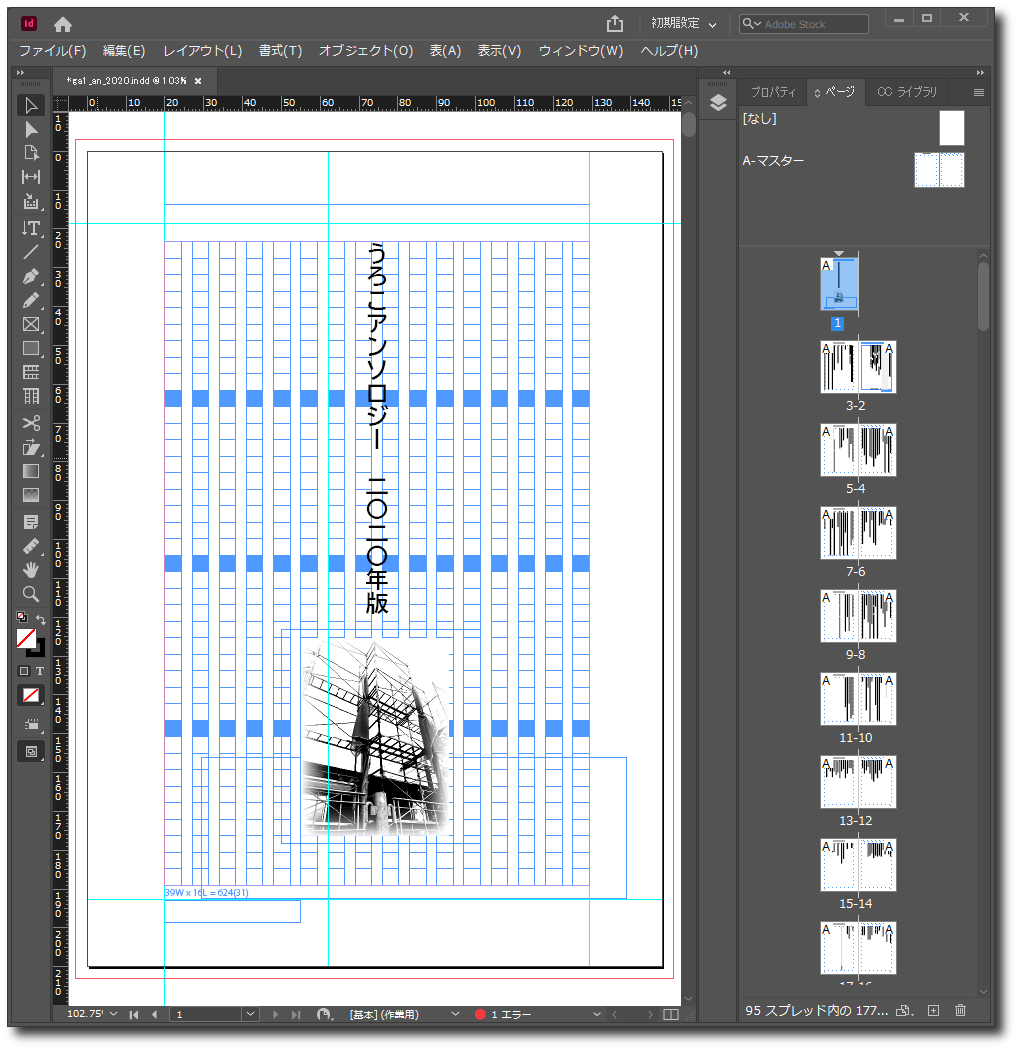
Task: Pick the Scissors tool
Action: tap(31, 422)
